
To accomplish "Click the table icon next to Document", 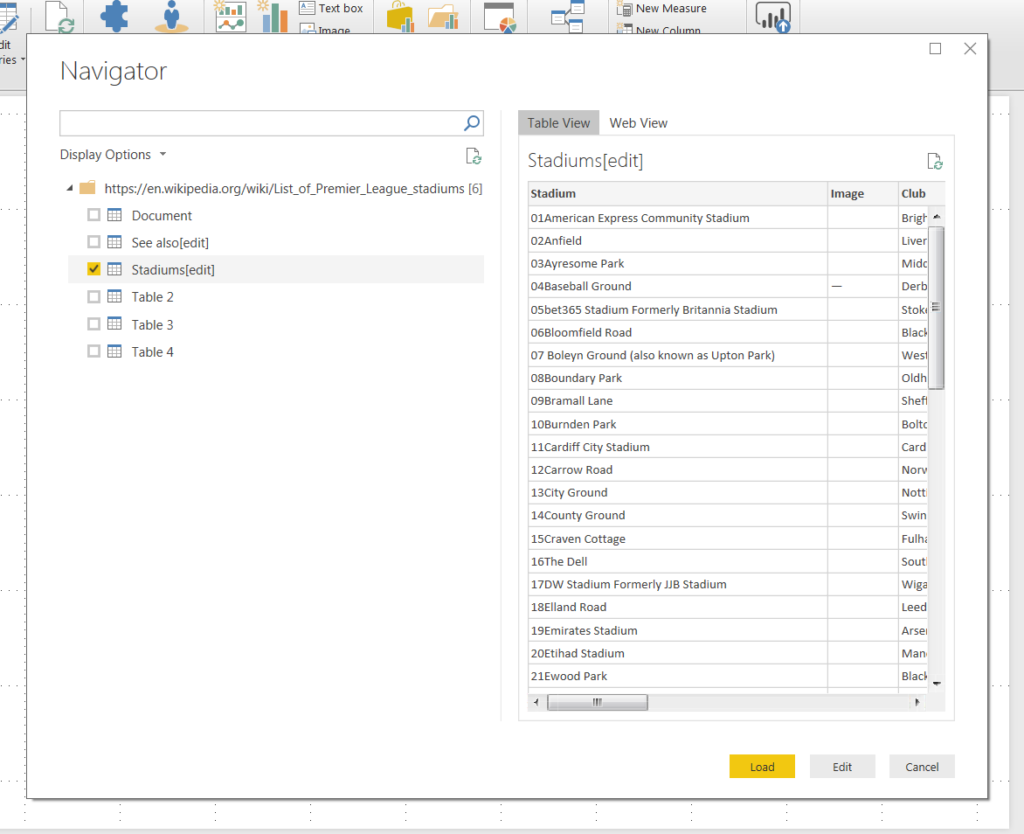I will tap(114, 215).
